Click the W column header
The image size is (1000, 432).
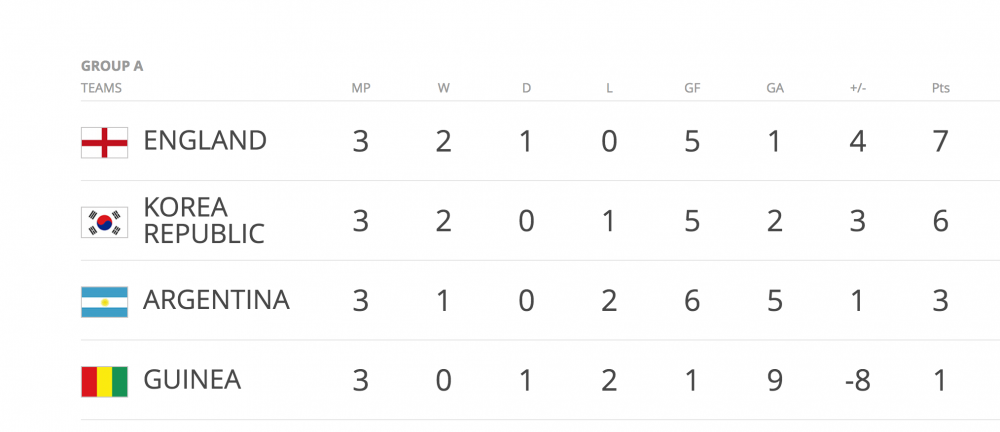tap(443, 88)
